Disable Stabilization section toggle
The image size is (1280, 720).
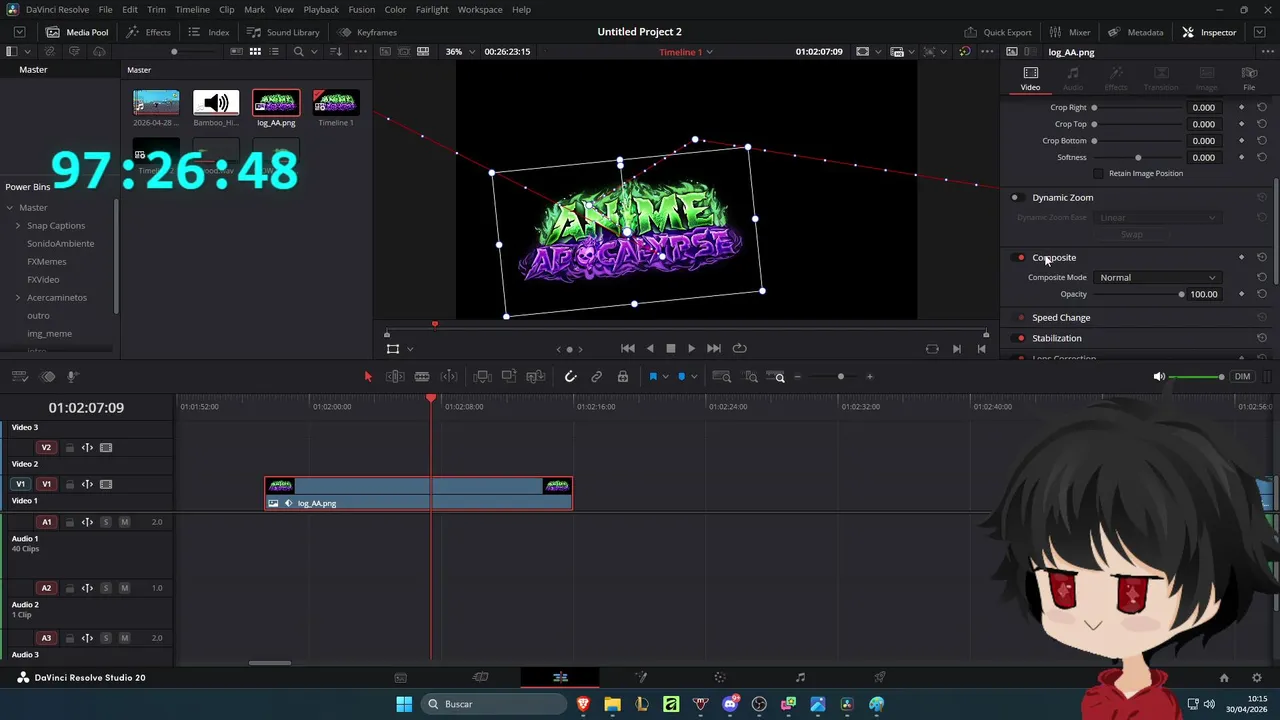click(1020, 338)
